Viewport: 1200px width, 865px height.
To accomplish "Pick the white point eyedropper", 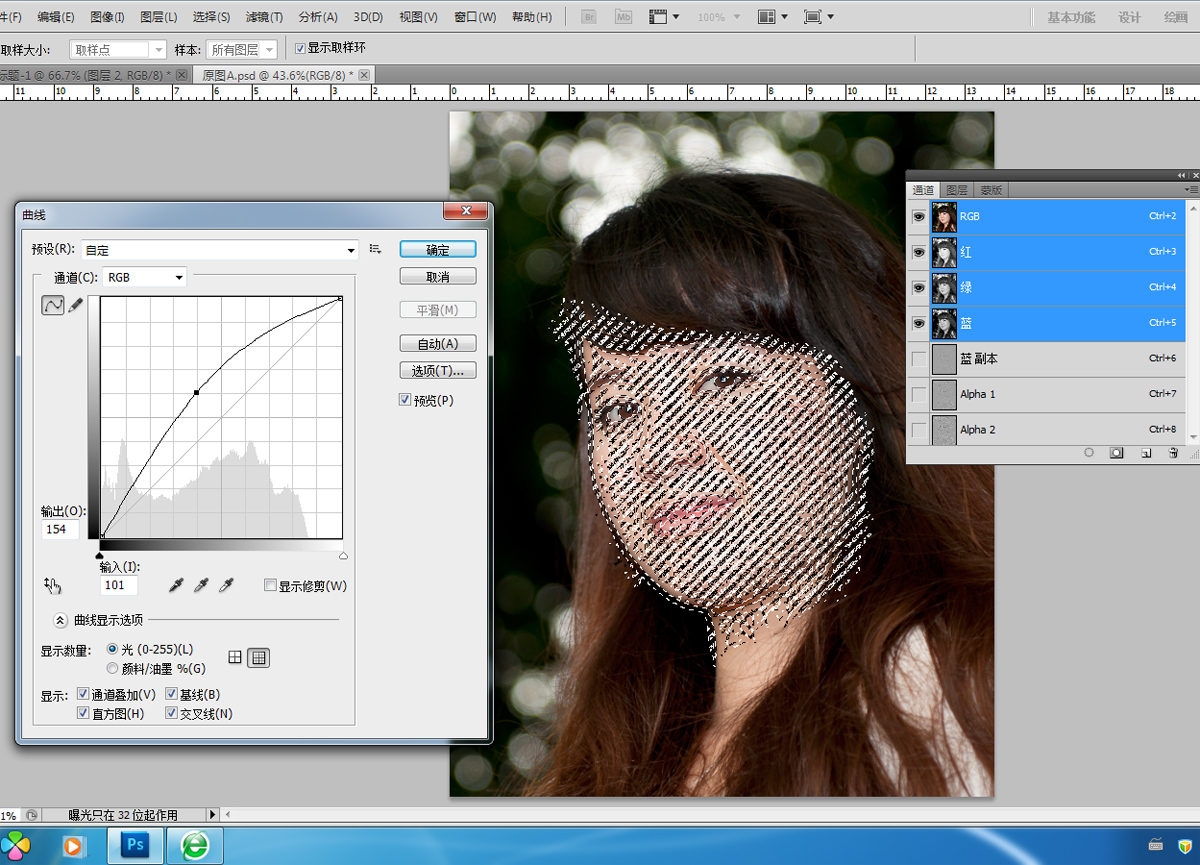I will coord(226,585).
